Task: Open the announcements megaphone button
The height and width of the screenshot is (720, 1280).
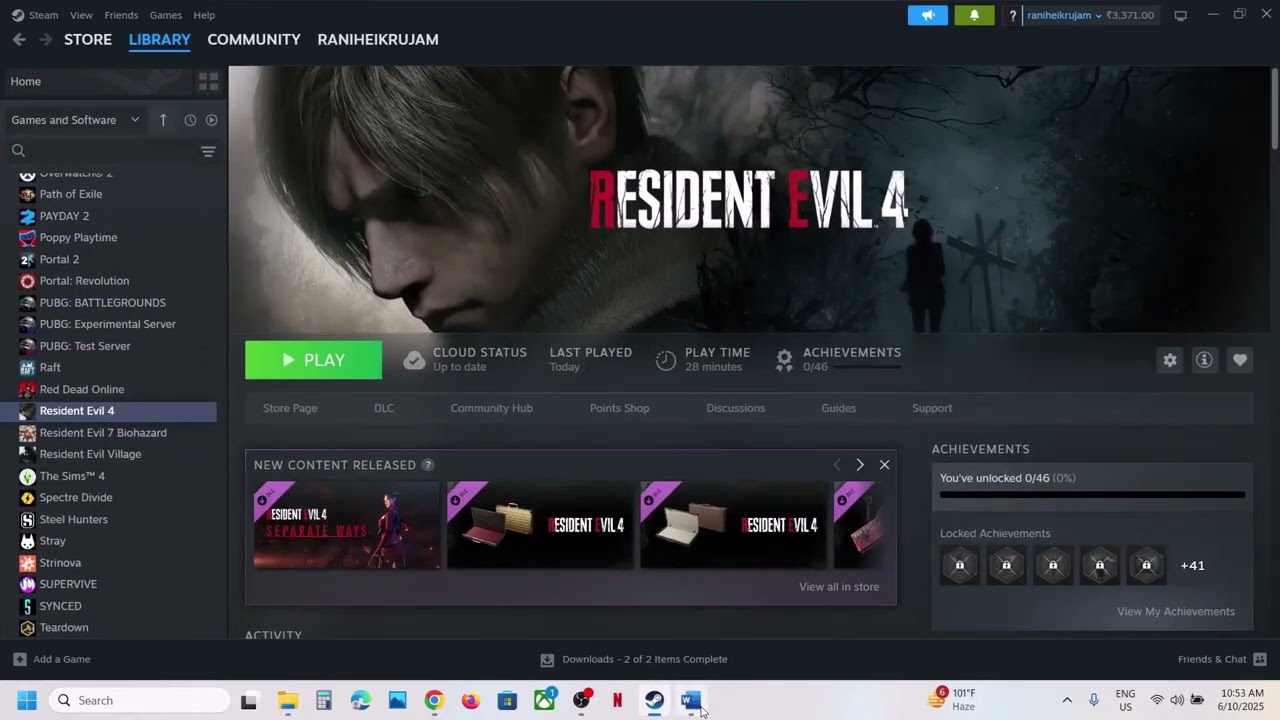Action: pos(927,15)
